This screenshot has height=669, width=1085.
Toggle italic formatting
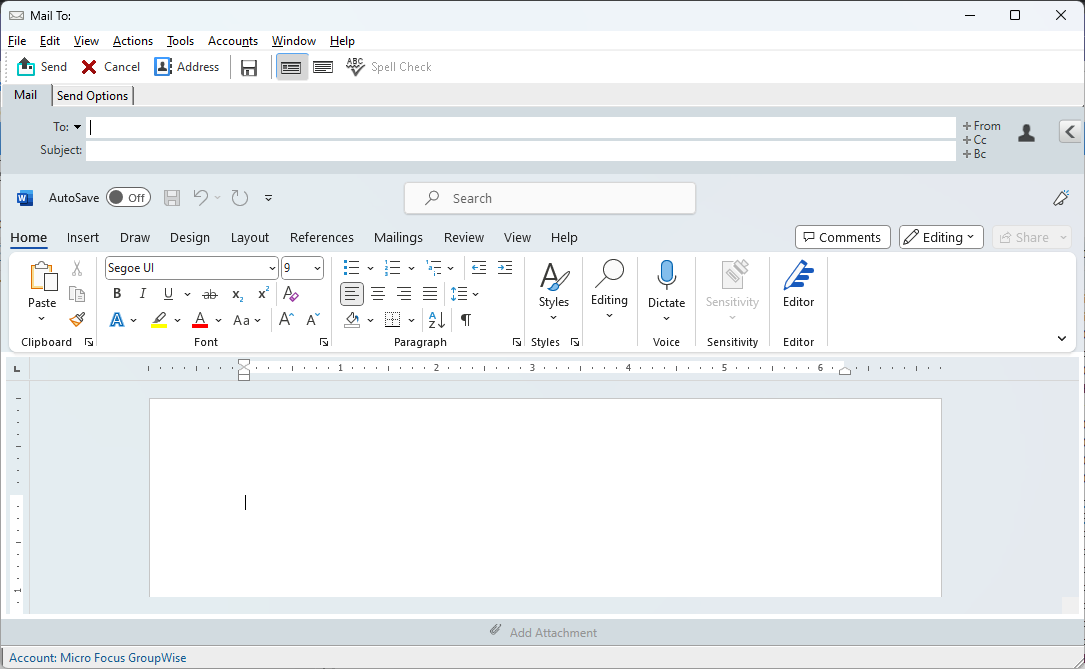(142, 293)
